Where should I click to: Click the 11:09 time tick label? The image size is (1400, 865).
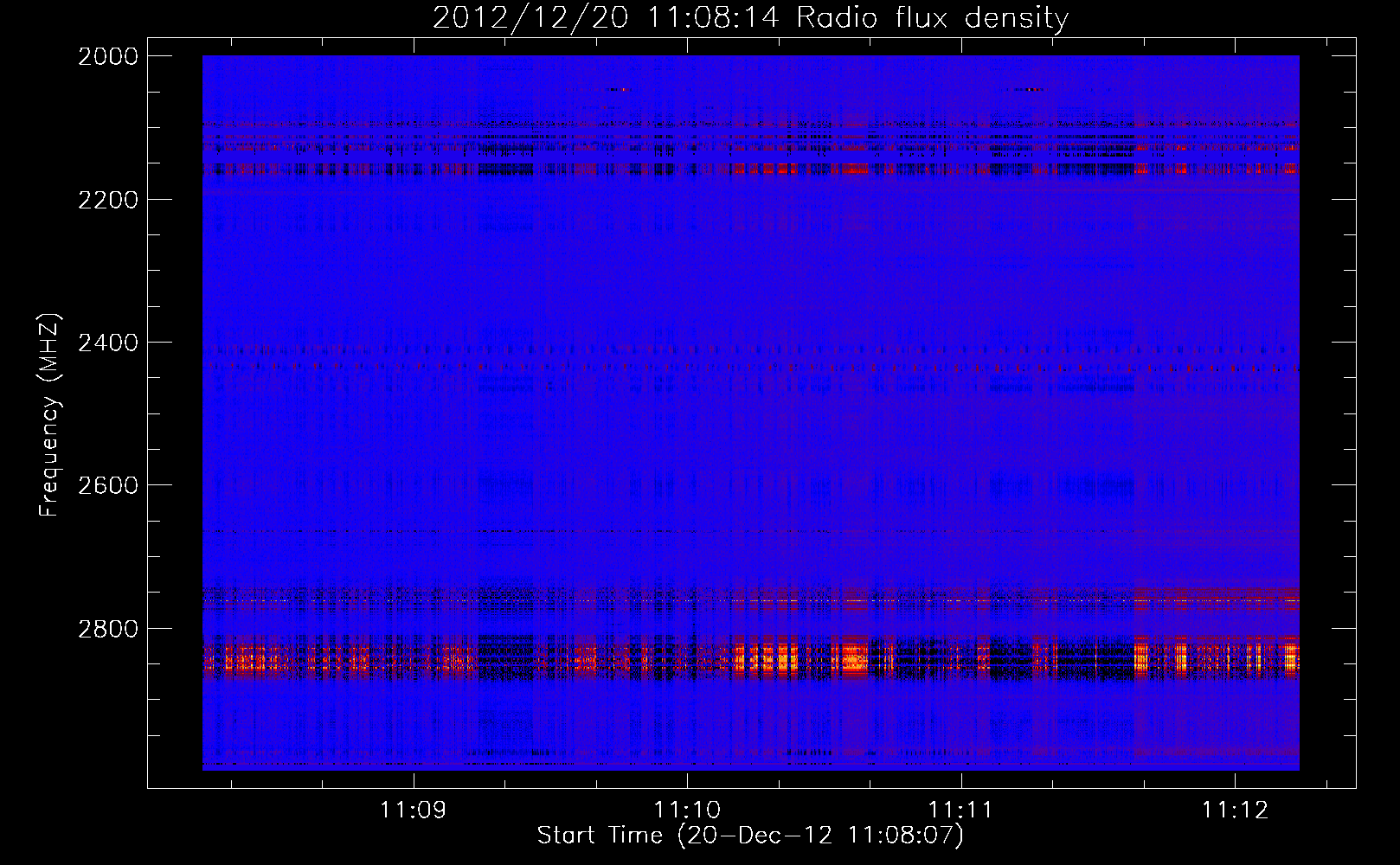tap(413, 810)
